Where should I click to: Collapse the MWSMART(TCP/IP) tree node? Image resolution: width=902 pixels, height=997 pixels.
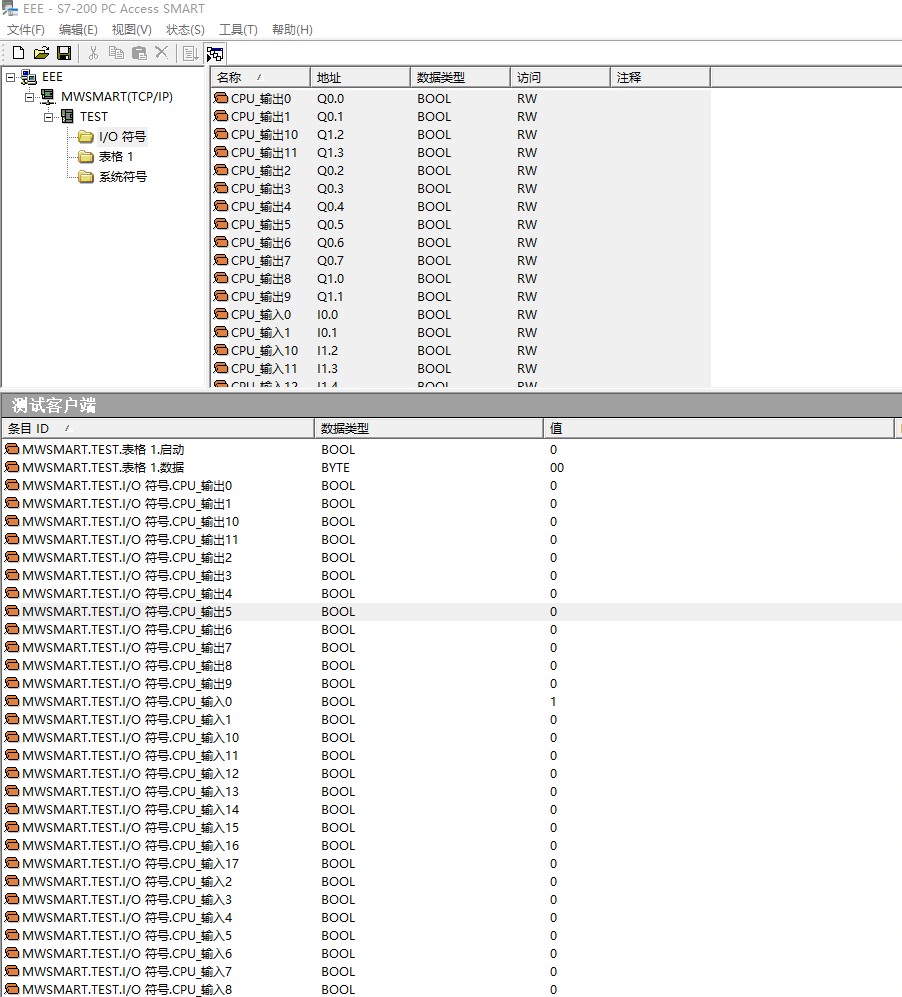pos(29,97)
